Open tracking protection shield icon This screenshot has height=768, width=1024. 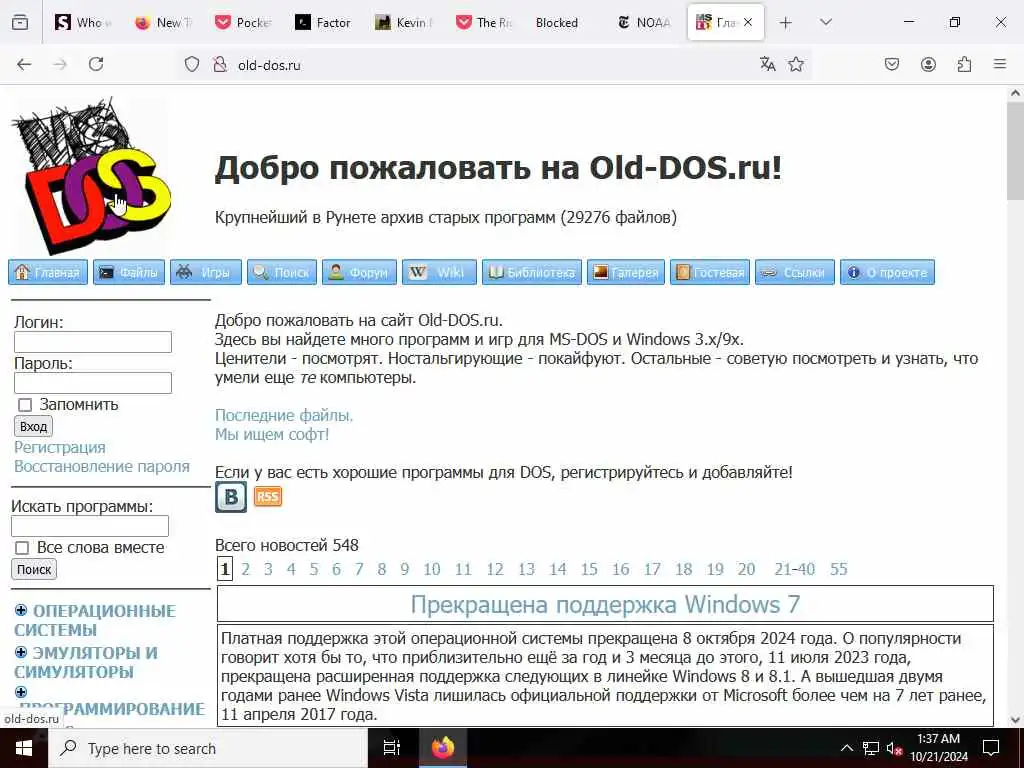(191, 65)
